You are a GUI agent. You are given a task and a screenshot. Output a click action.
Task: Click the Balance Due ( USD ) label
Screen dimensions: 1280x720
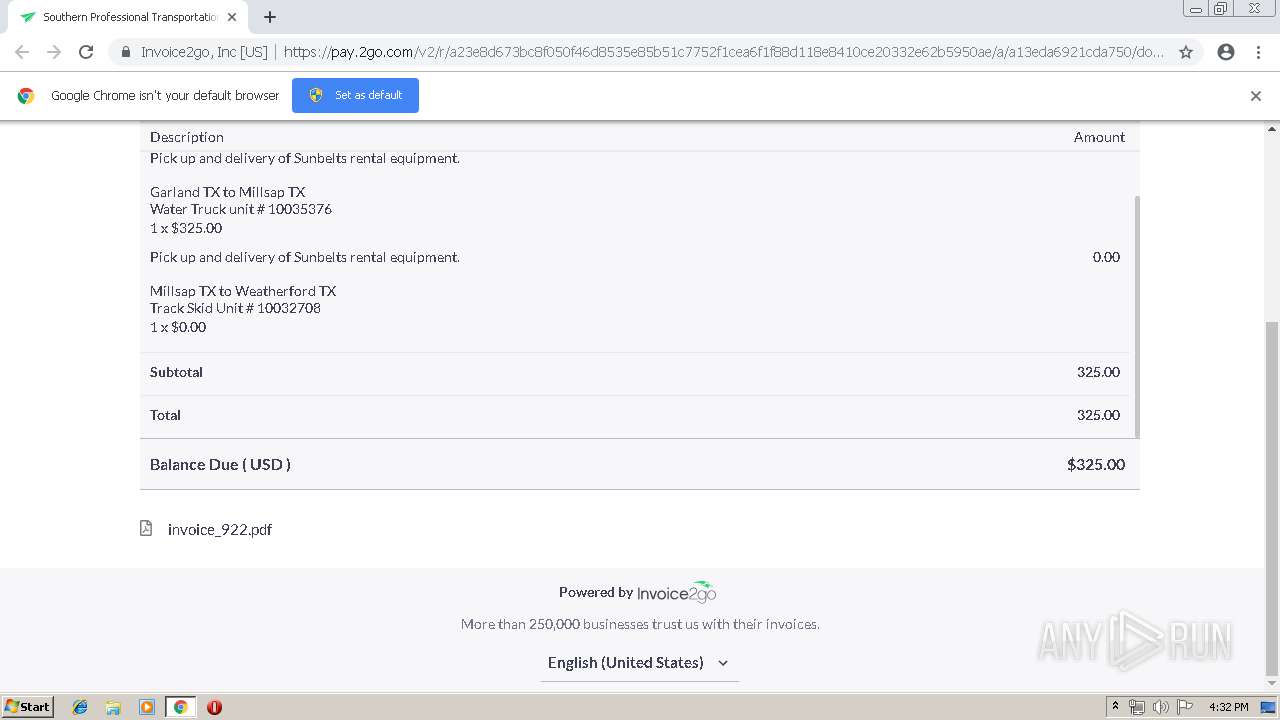[220, 464]
